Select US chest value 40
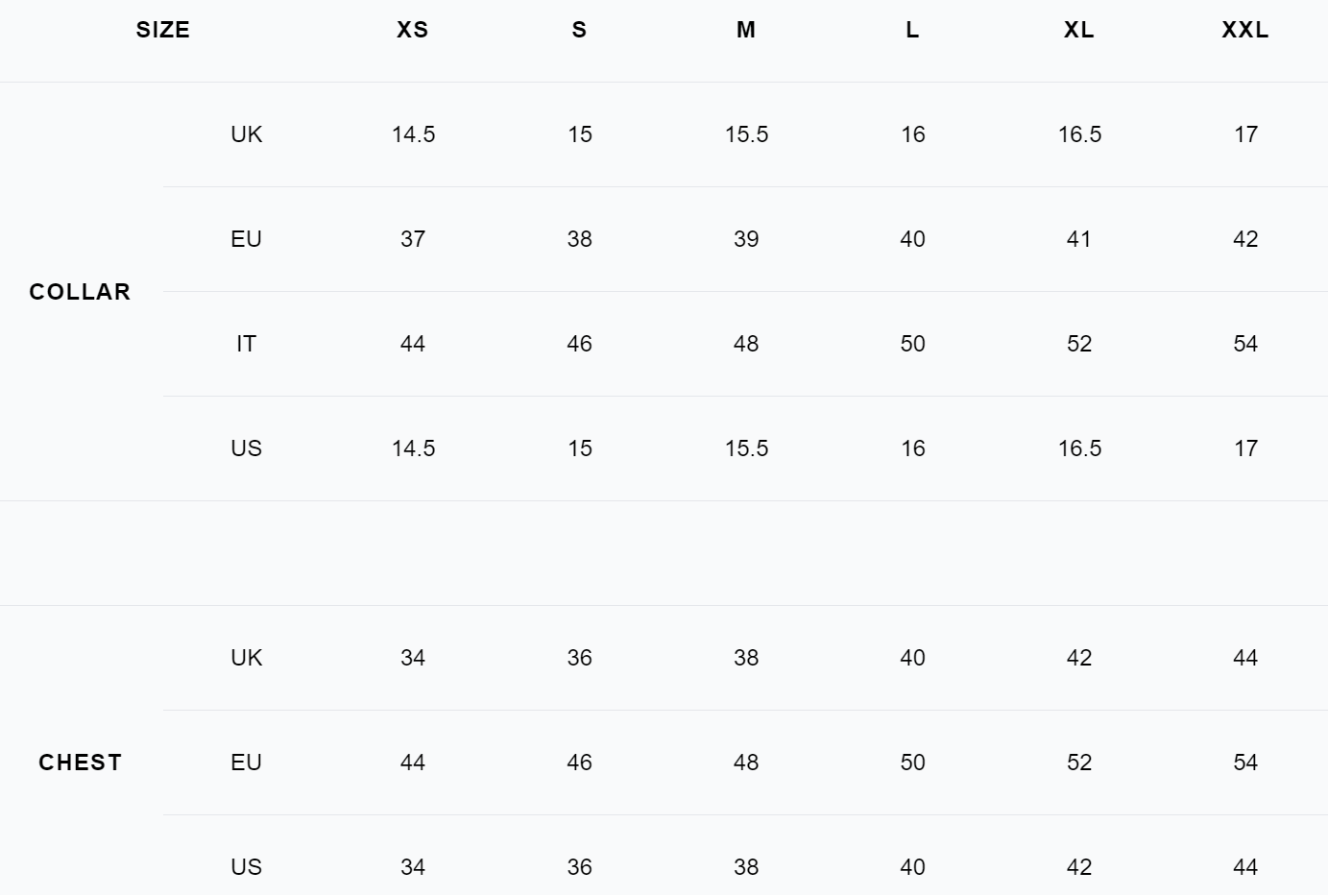 click(912, 867)
